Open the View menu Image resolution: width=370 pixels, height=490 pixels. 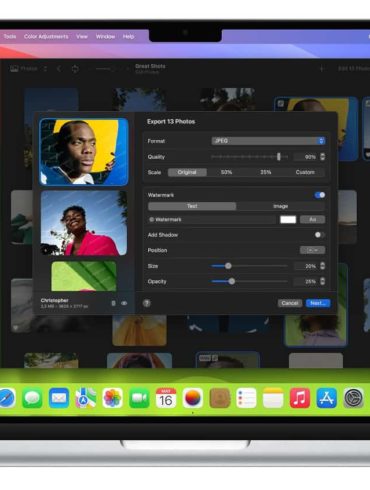[x=82, y=36]
